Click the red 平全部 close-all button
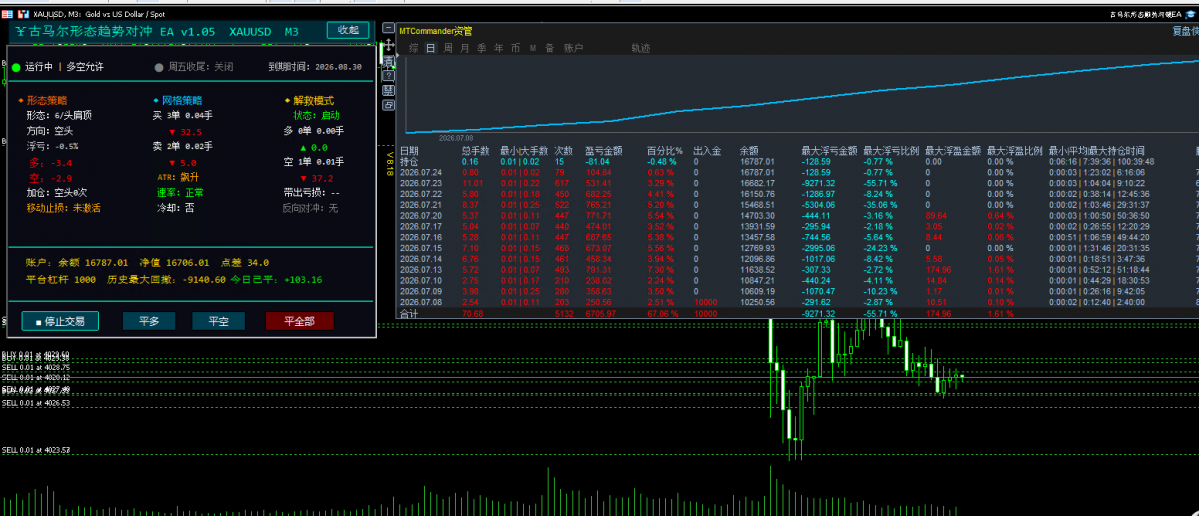Viewport: 1199px width, 516px height. click(300, 321)
